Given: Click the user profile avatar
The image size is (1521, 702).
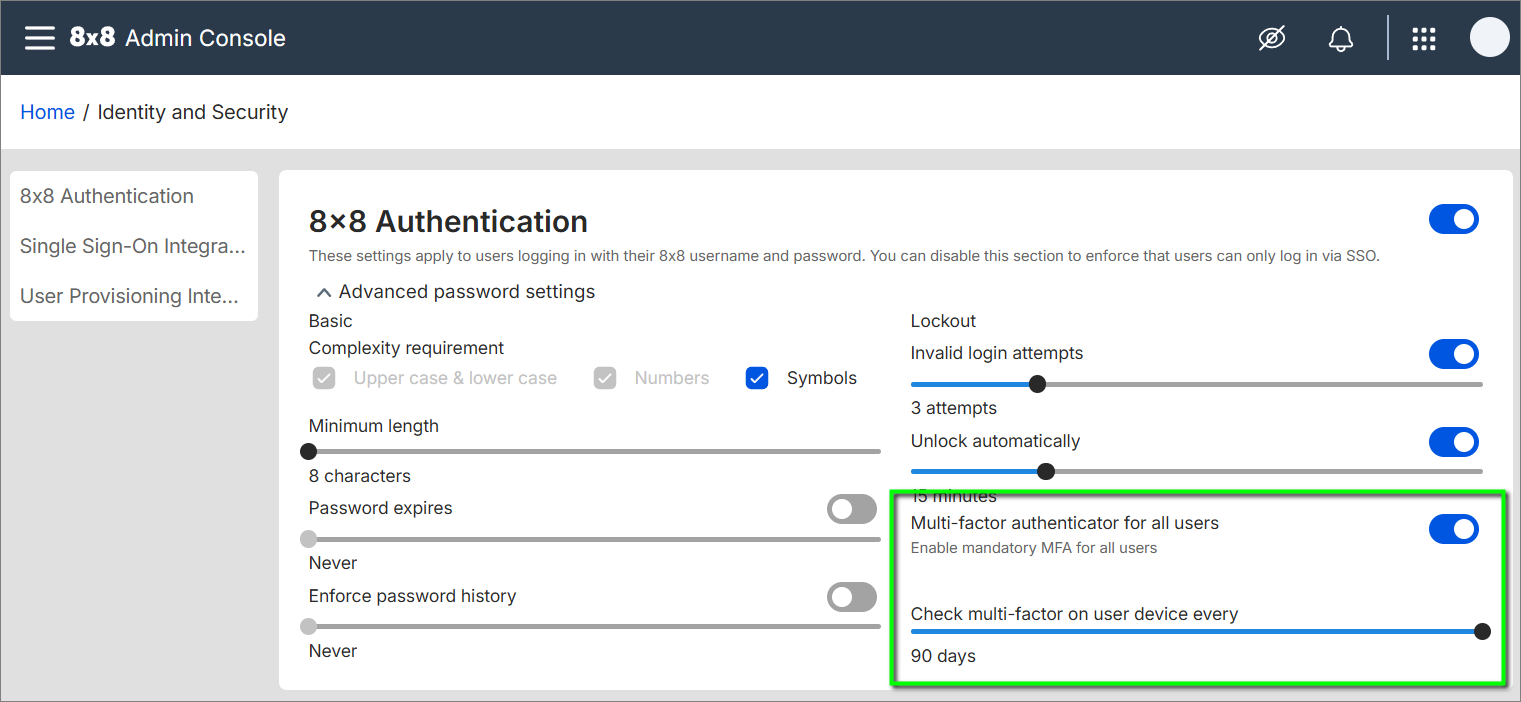Looking at the screenshot, I should tap(1489, 38).
